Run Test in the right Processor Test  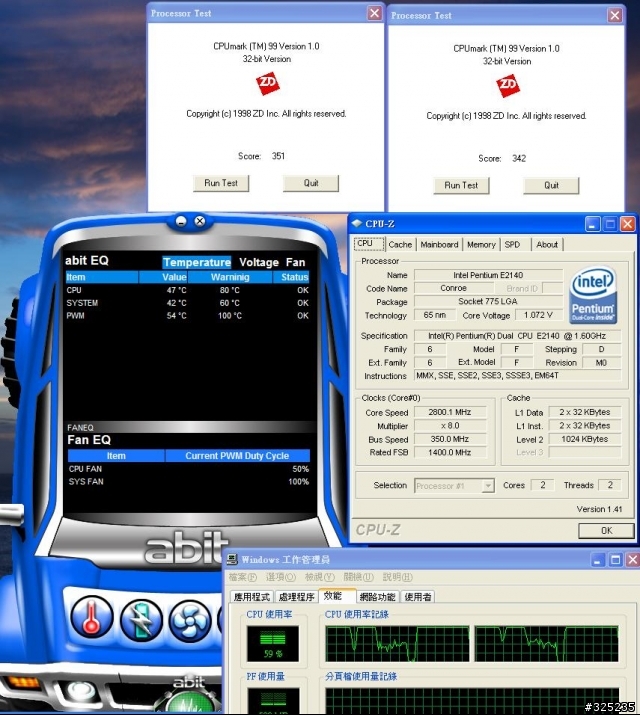tap(461, 186)
